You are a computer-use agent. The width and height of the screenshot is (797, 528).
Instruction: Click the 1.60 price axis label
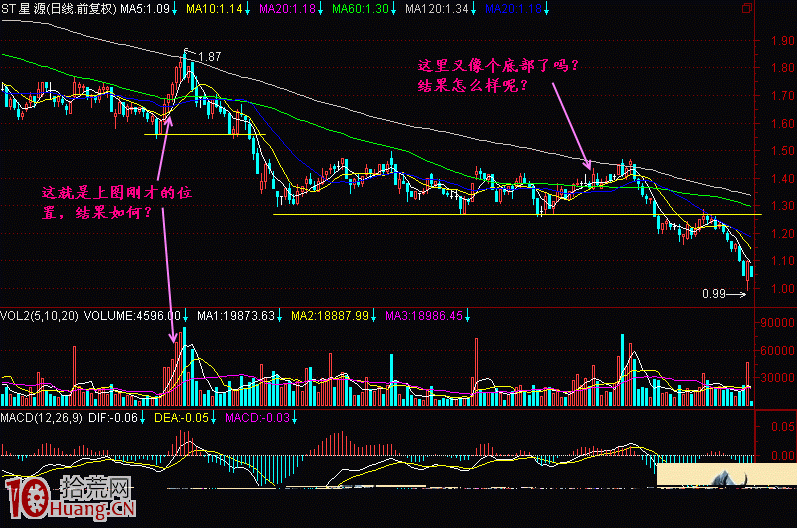(783, 123)
